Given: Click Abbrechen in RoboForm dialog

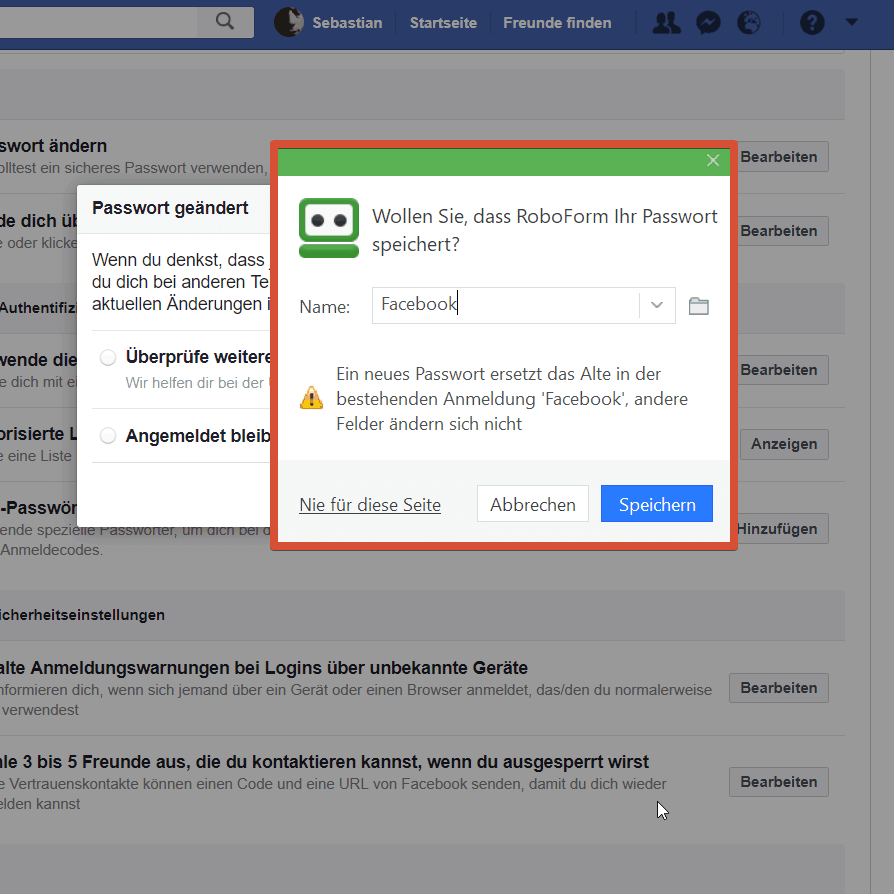Looking at the screenshot, I should tap(533, 503).
